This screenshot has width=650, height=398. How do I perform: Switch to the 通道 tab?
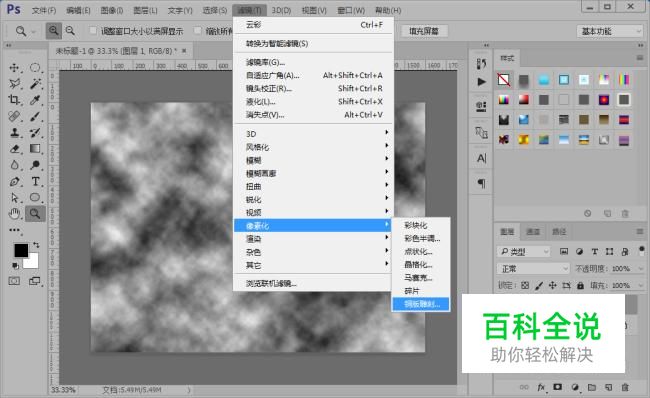(x=533, y=231)
